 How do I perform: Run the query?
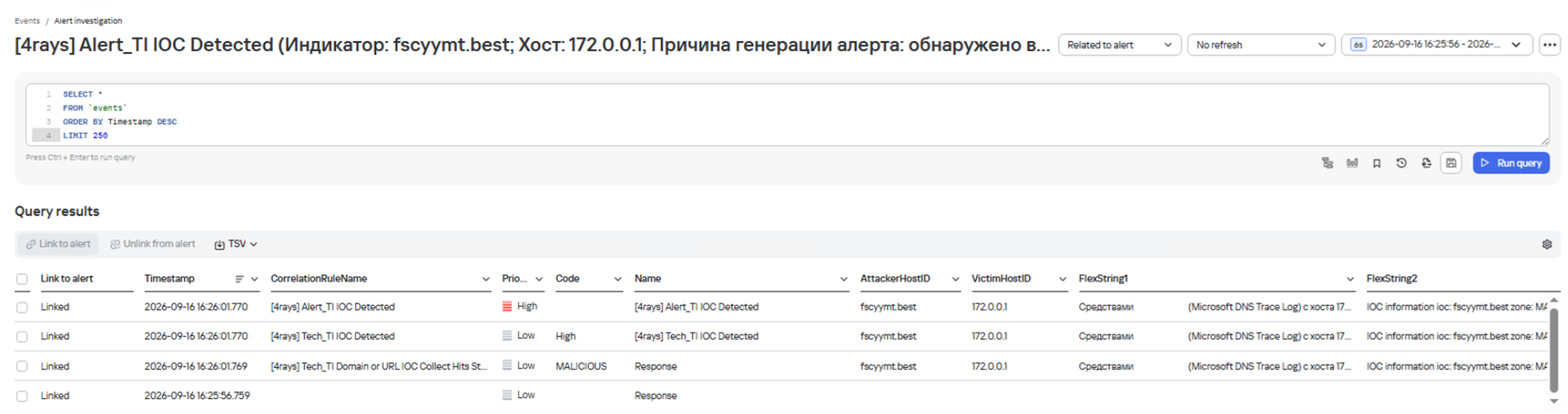[x=1510, y=163]
